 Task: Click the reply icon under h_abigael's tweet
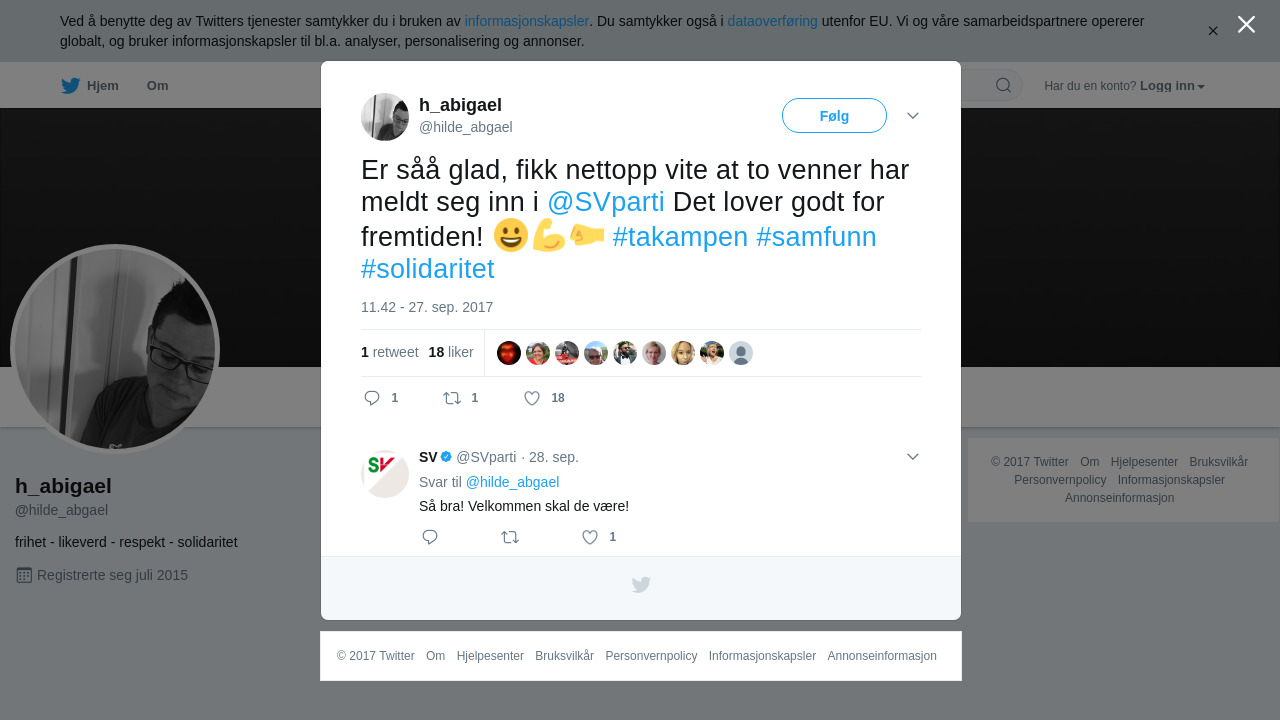tap(372, 398)
